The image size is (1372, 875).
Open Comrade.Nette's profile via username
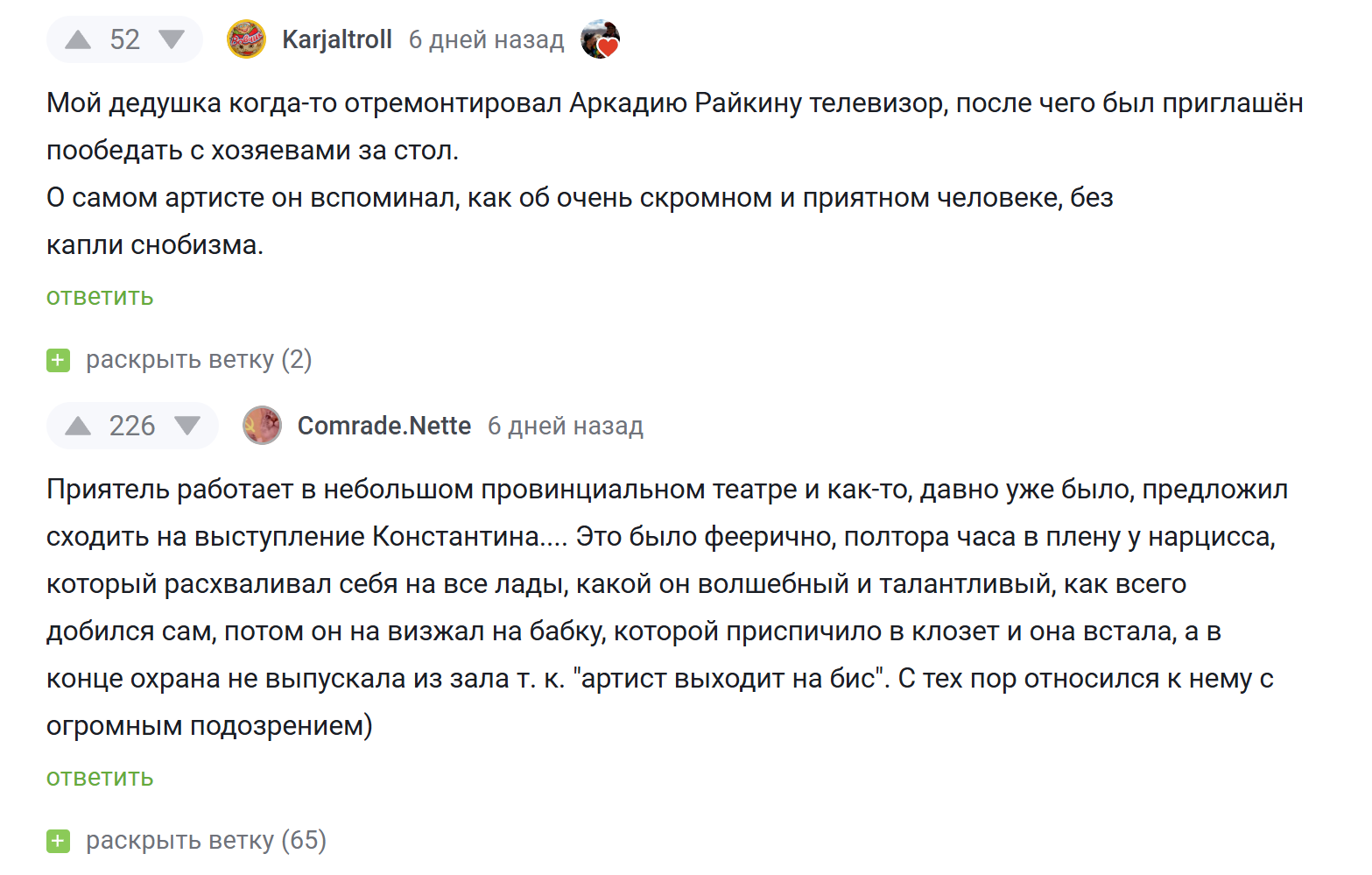click(384, 426)
